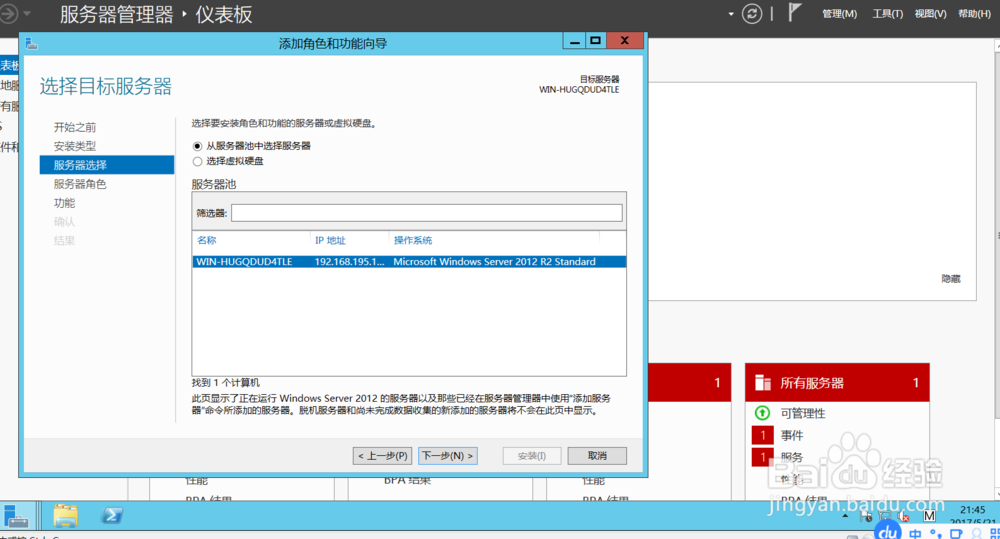
Task: Click the 仪表板 breadcrumb title
Action: [x=224, y=14]
